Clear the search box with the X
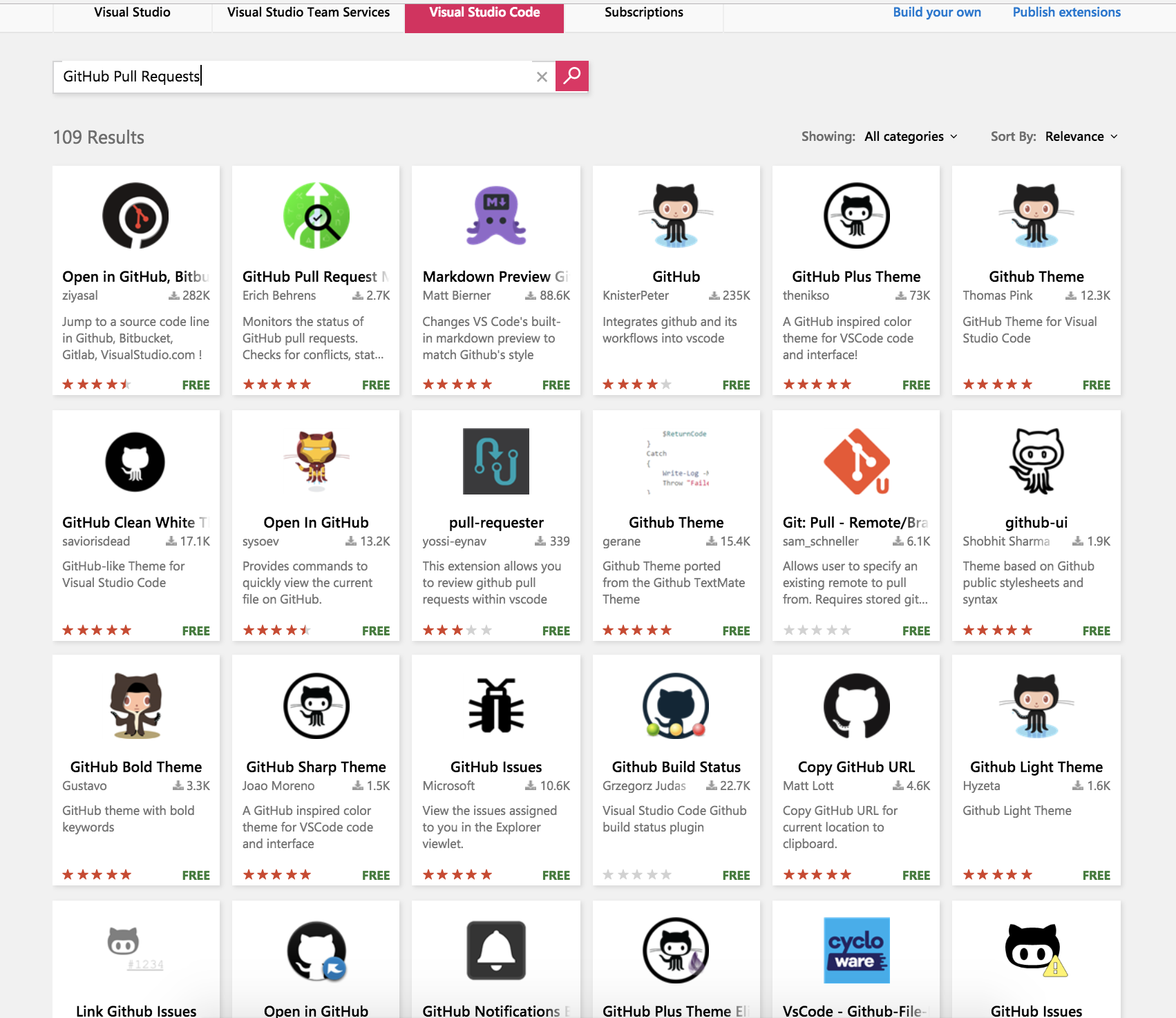The width and height of the screenshot is (1176, 1018). click(542, 77)
